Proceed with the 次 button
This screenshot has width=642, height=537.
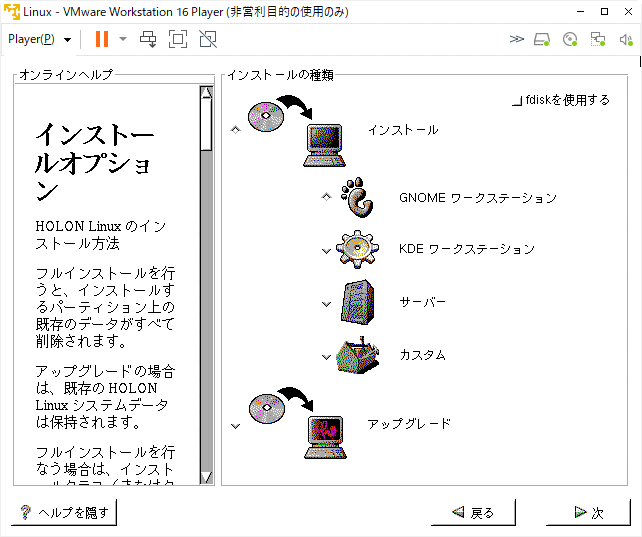[588, 512]
